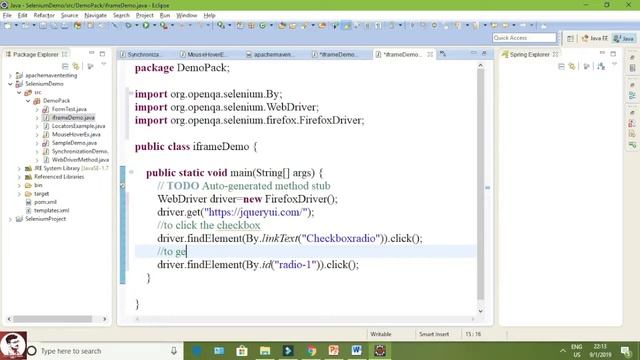Collapse the DemoPack package
The width and height of the screenshot is (640, 360).
point(28,100)
